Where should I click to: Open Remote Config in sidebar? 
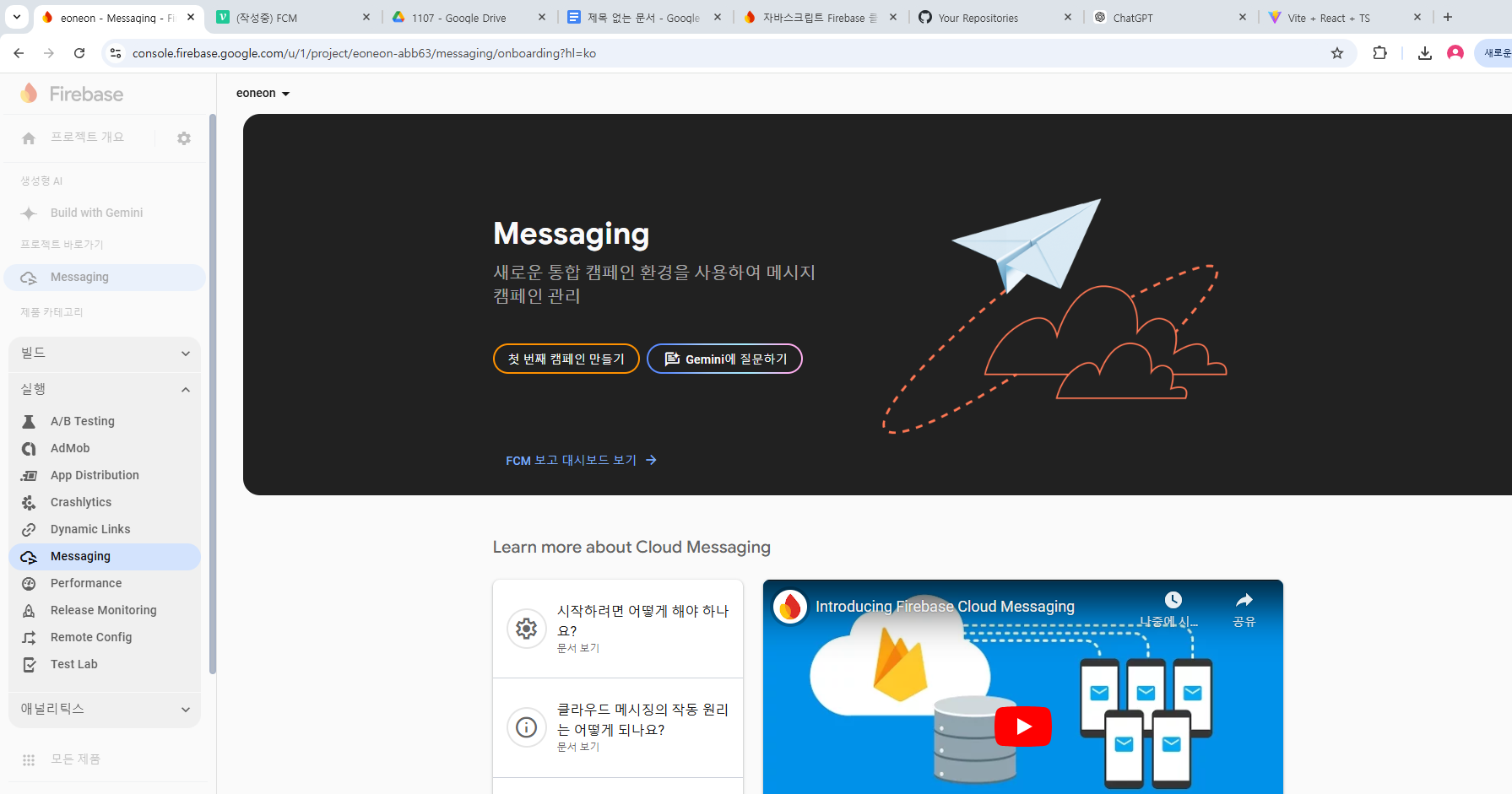[105, 638]
